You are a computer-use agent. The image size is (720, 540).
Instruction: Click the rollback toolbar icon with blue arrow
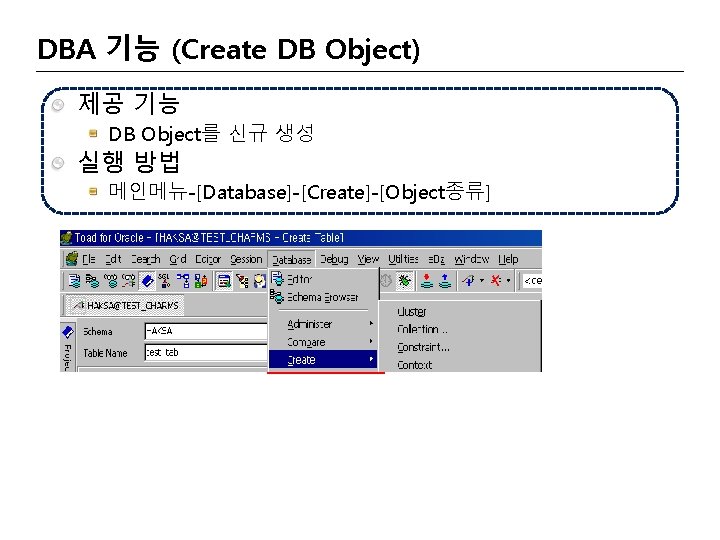click(x=445, y=281)
